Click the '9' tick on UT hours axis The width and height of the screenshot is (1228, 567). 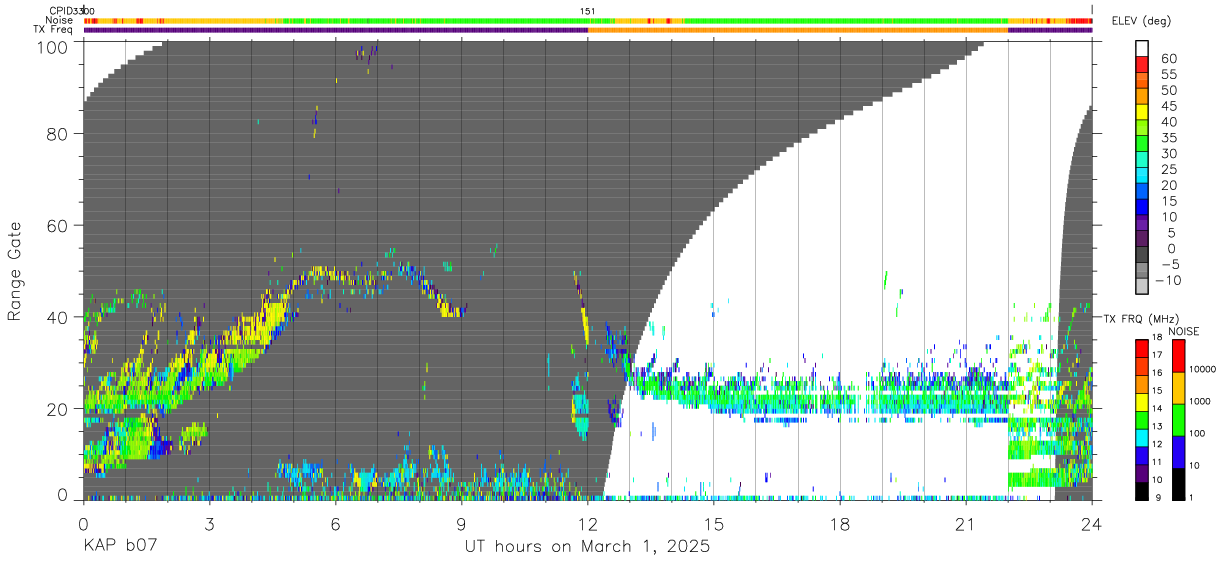click(x=462, y=523)
